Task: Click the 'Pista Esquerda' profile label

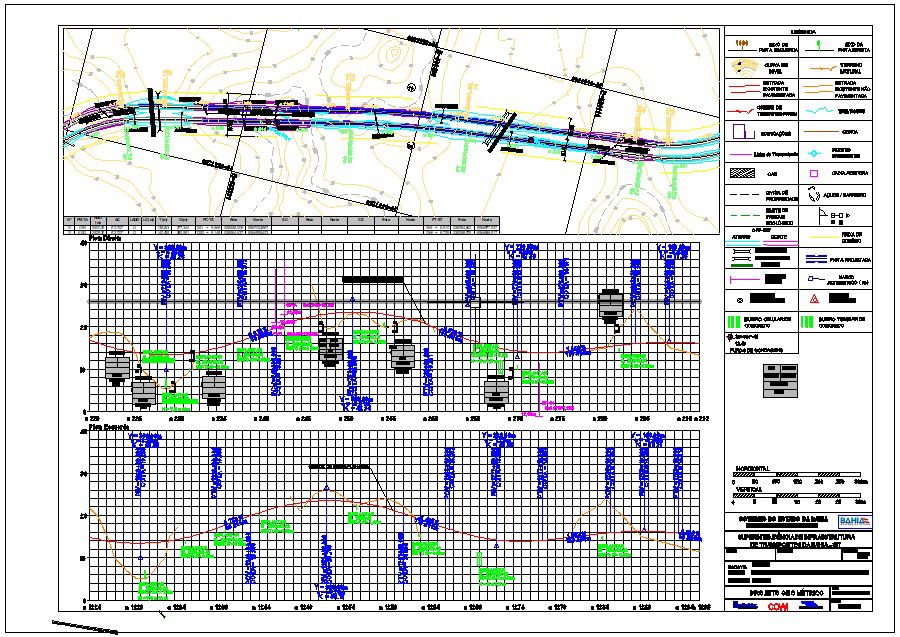Action: [109, 426]
